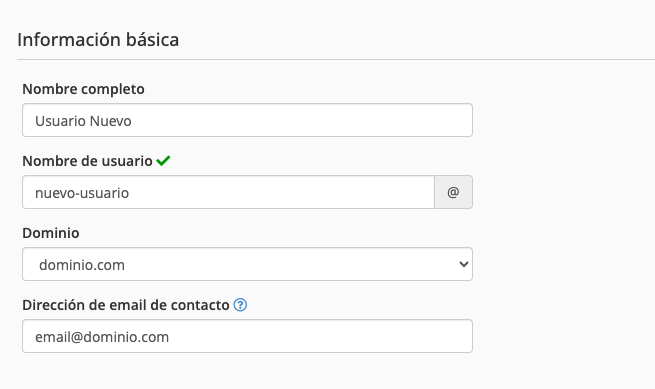
Task: Focus the Nombre completo text field
Action: tap(247, 120)
